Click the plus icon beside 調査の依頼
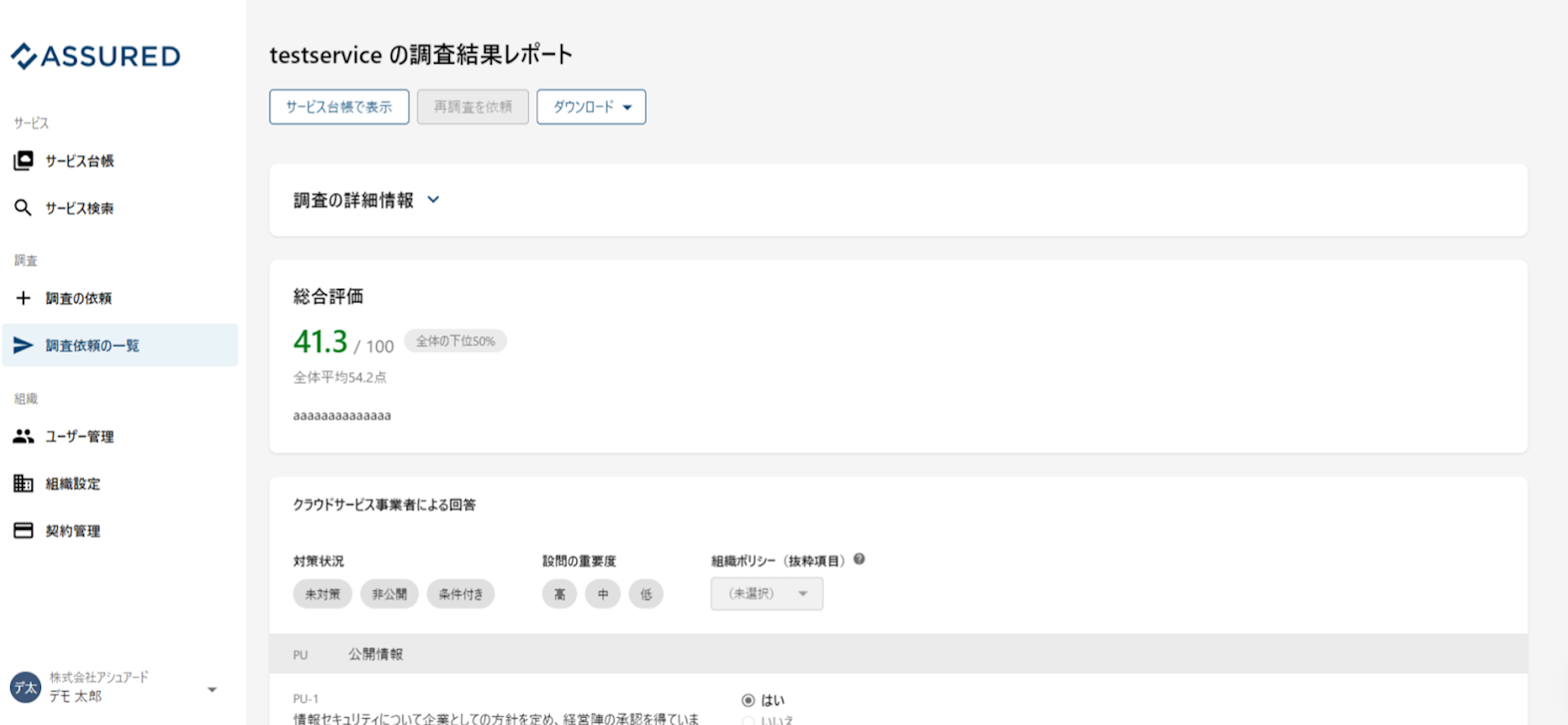 [x=23, y=298]
